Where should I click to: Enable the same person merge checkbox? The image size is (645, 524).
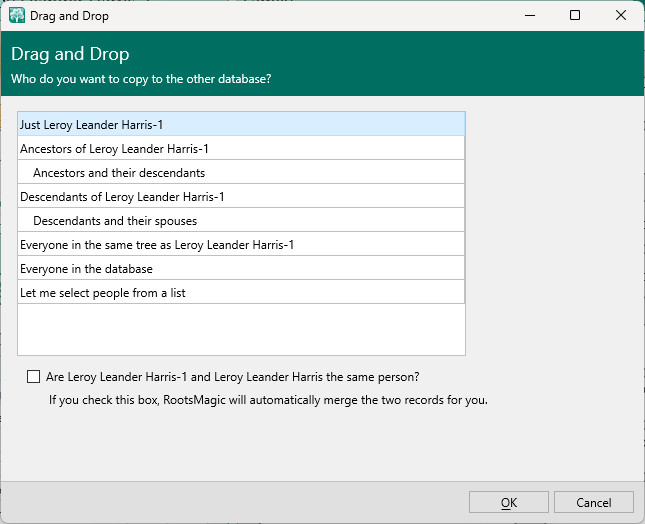[34, 377]
